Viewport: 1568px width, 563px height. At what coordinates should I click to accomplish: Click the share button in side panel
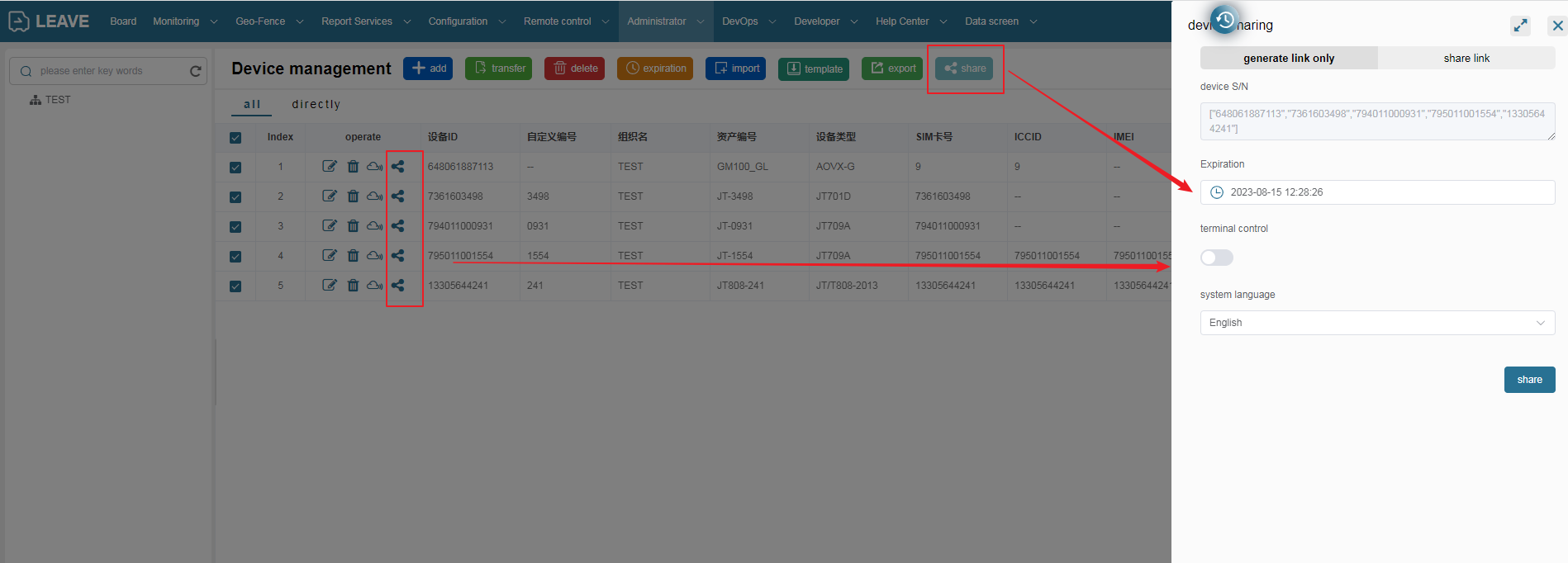point(1529,380)
